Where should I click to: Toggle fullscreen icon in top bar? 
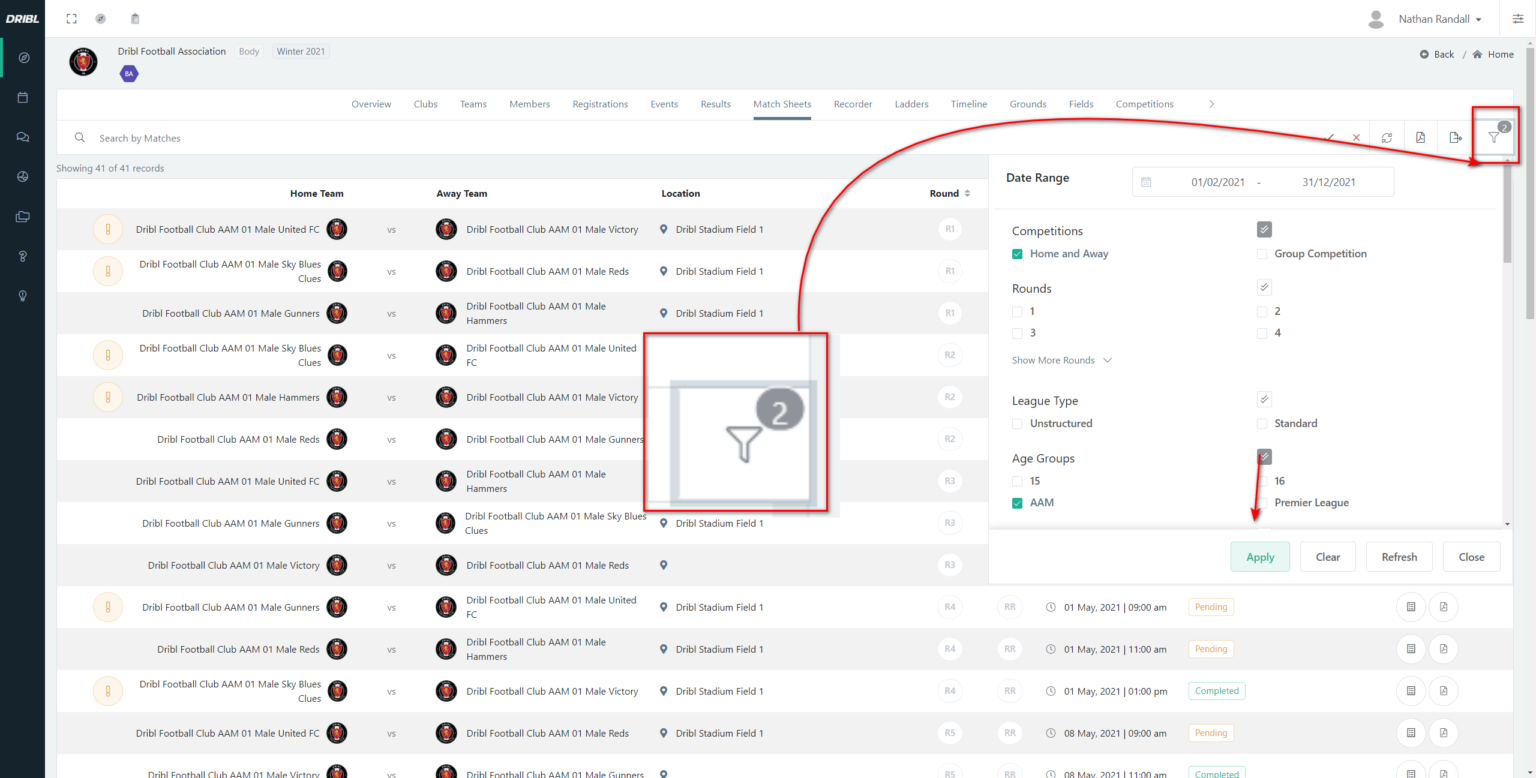[71, 19]
